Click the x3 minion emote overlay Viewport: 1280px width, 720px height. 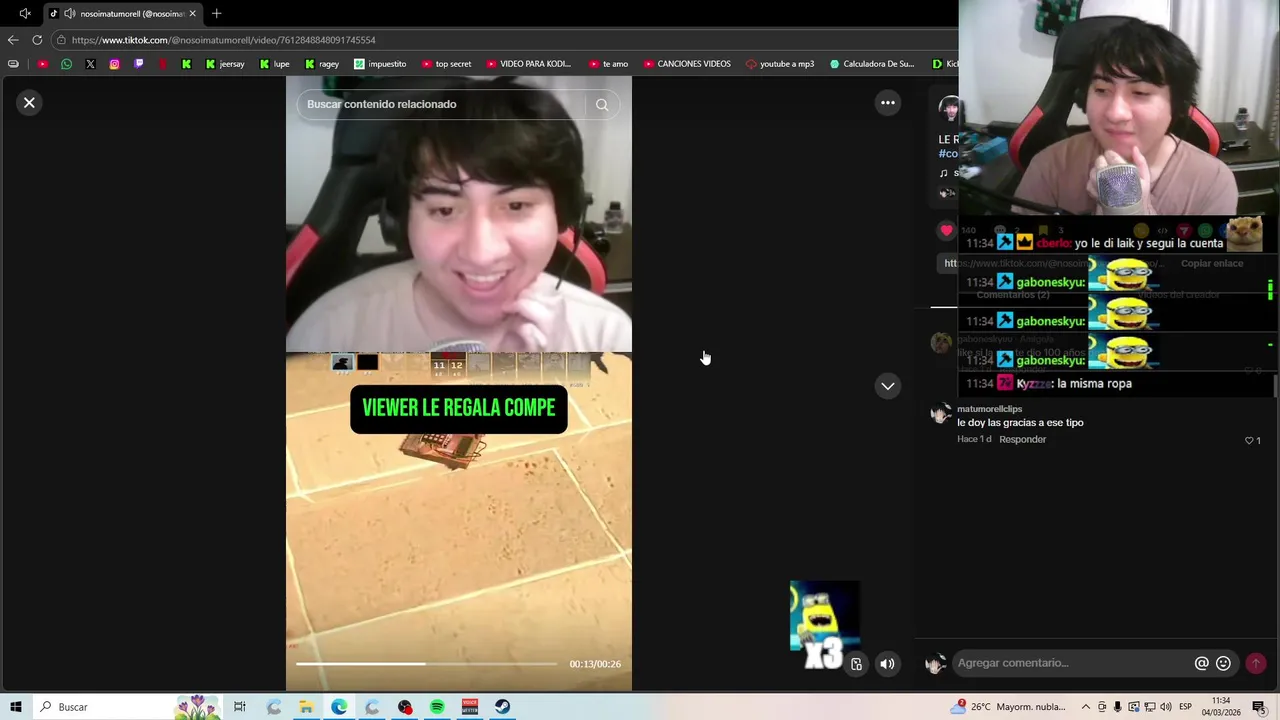(823, 625)
